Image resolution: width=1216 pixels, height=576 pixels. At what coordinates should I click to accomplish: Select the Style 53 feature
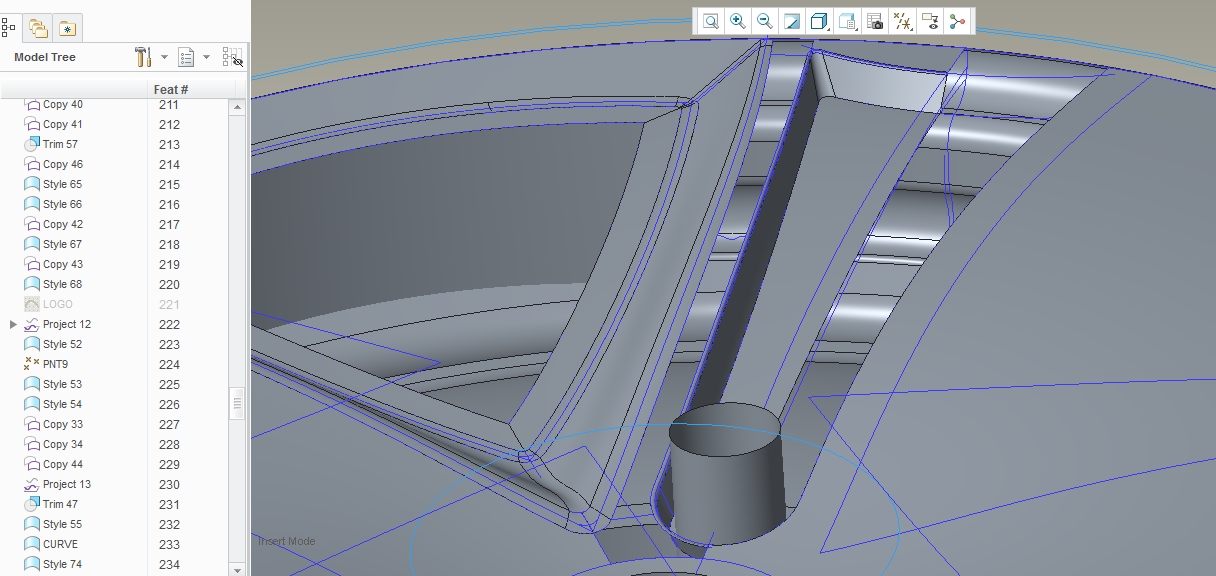(62, 384)
